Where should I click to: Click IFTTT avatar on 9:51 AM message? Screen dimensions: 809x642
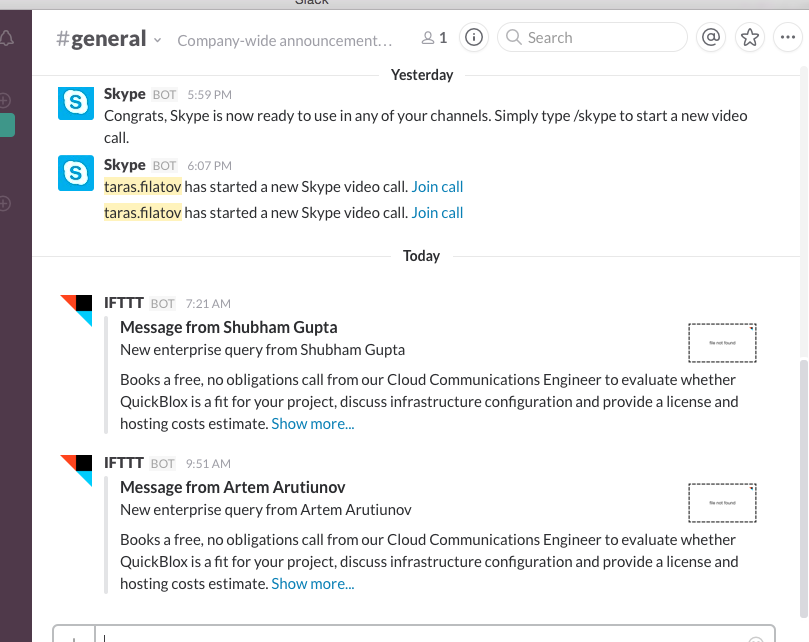(76, 471)
